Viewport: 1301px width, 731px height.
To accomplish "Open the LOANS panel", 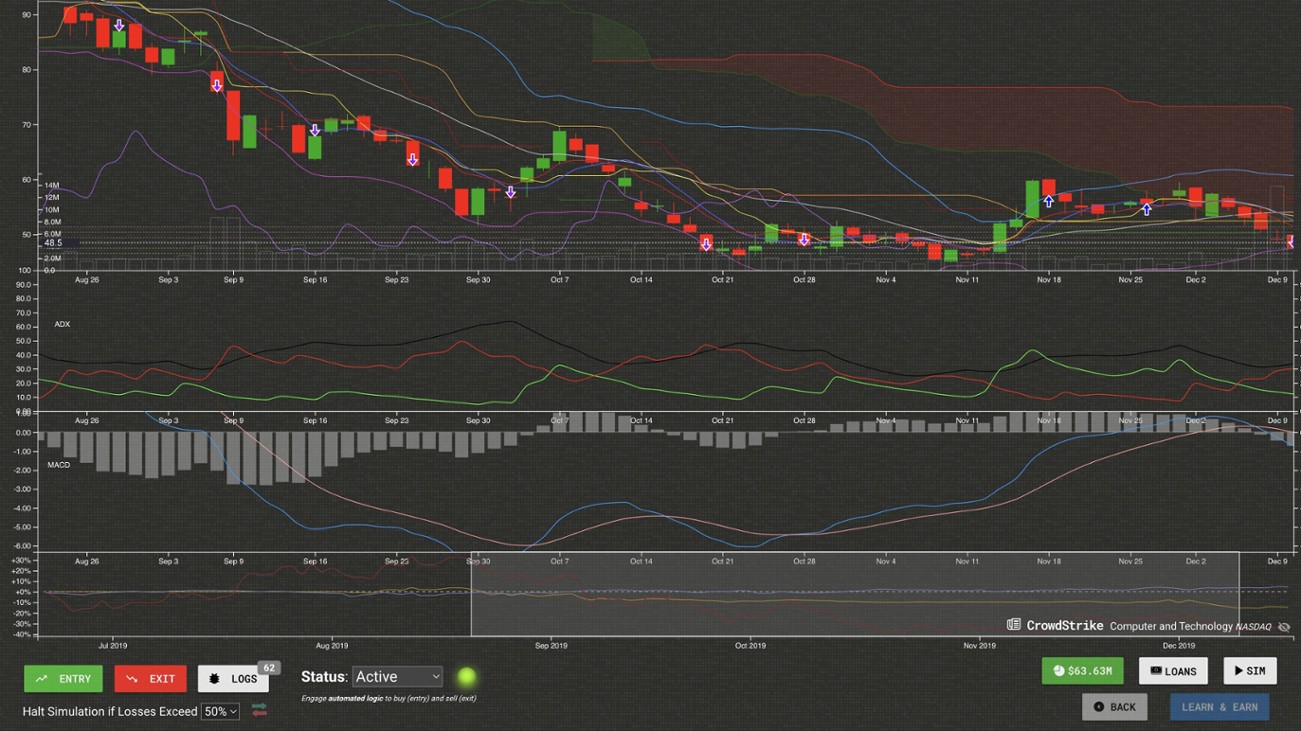I will click(x=1173, y=671).
